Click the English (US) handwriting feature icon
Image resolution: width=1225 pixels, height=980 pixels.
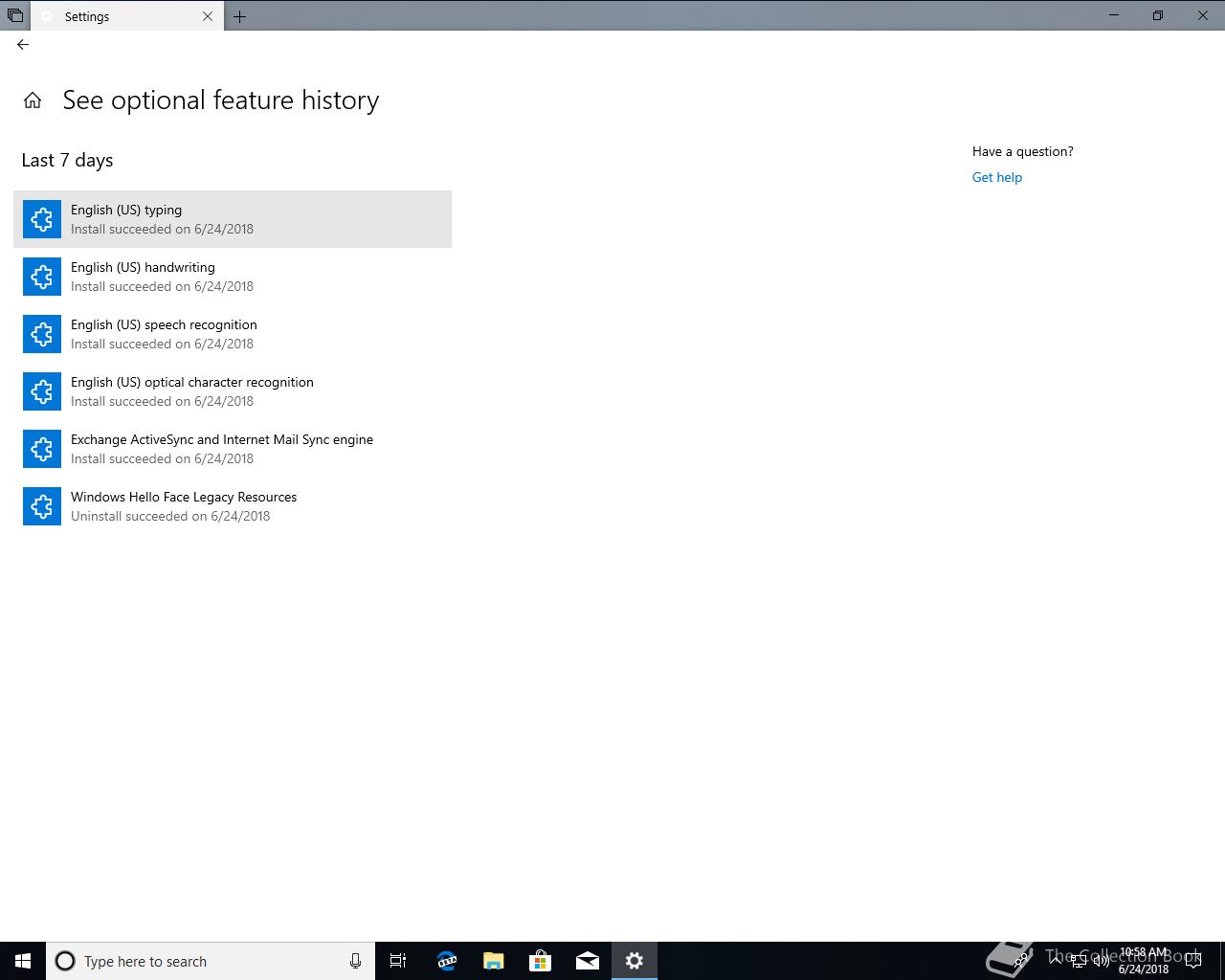point(42,277)
